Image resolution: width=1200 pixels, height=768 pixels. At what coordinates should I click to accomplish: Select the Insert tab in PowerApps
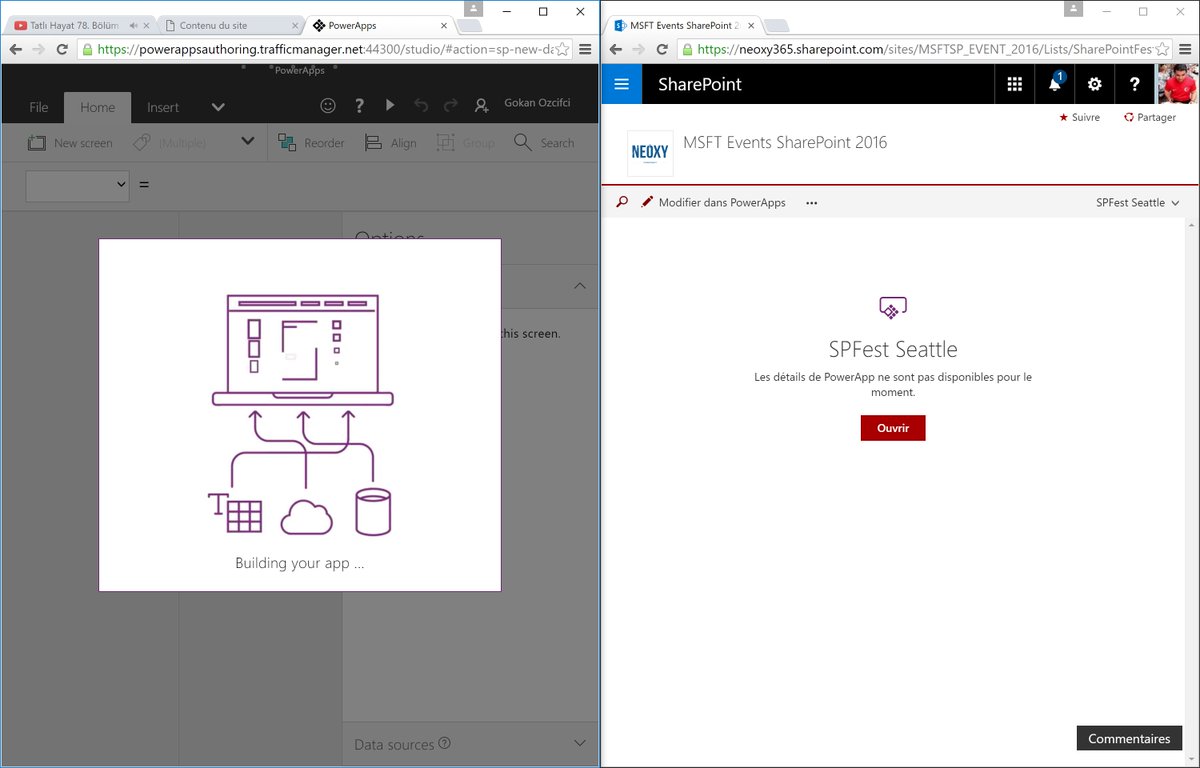[x=163, y=107]
